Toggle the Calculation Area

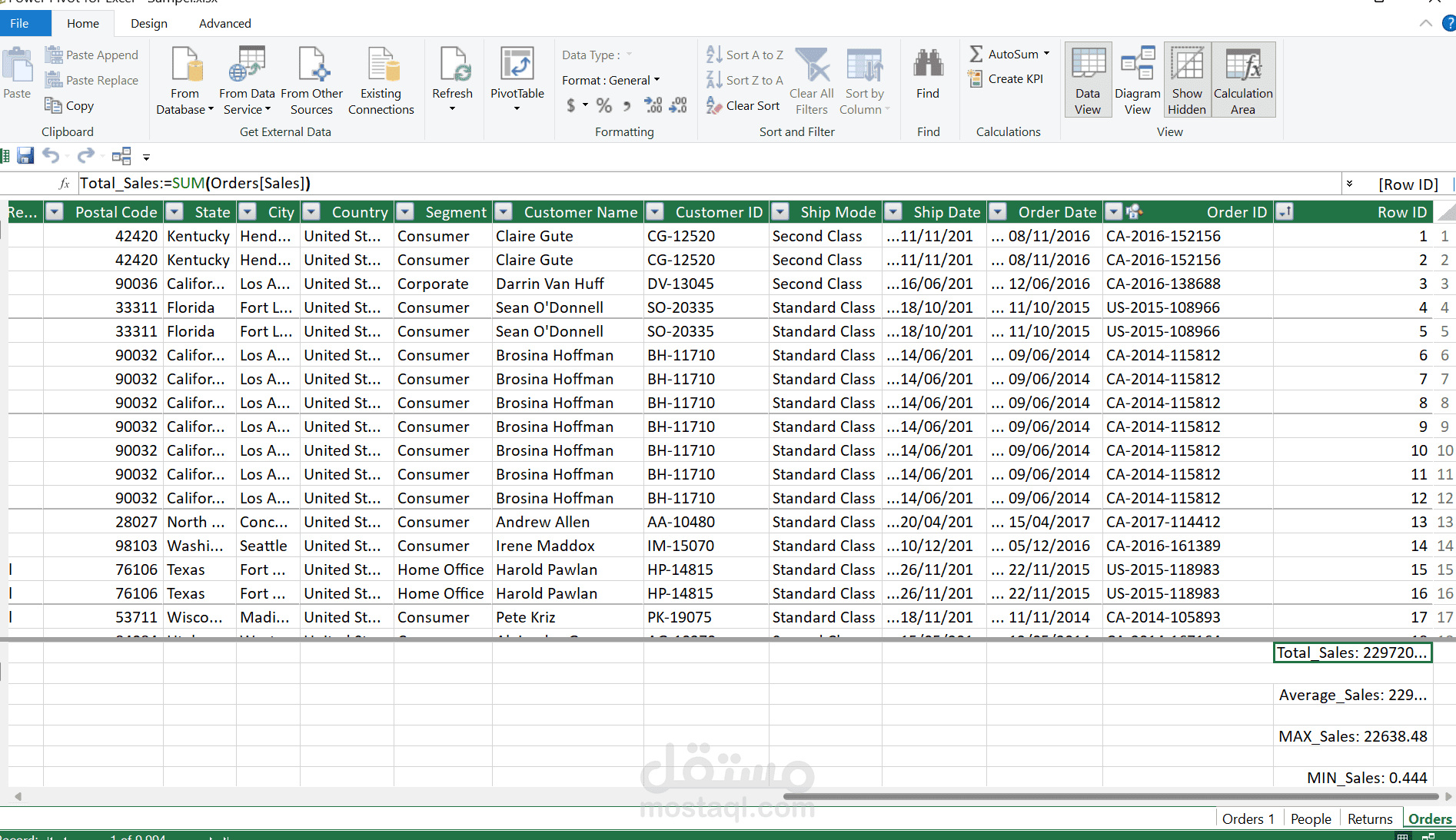1243,80
